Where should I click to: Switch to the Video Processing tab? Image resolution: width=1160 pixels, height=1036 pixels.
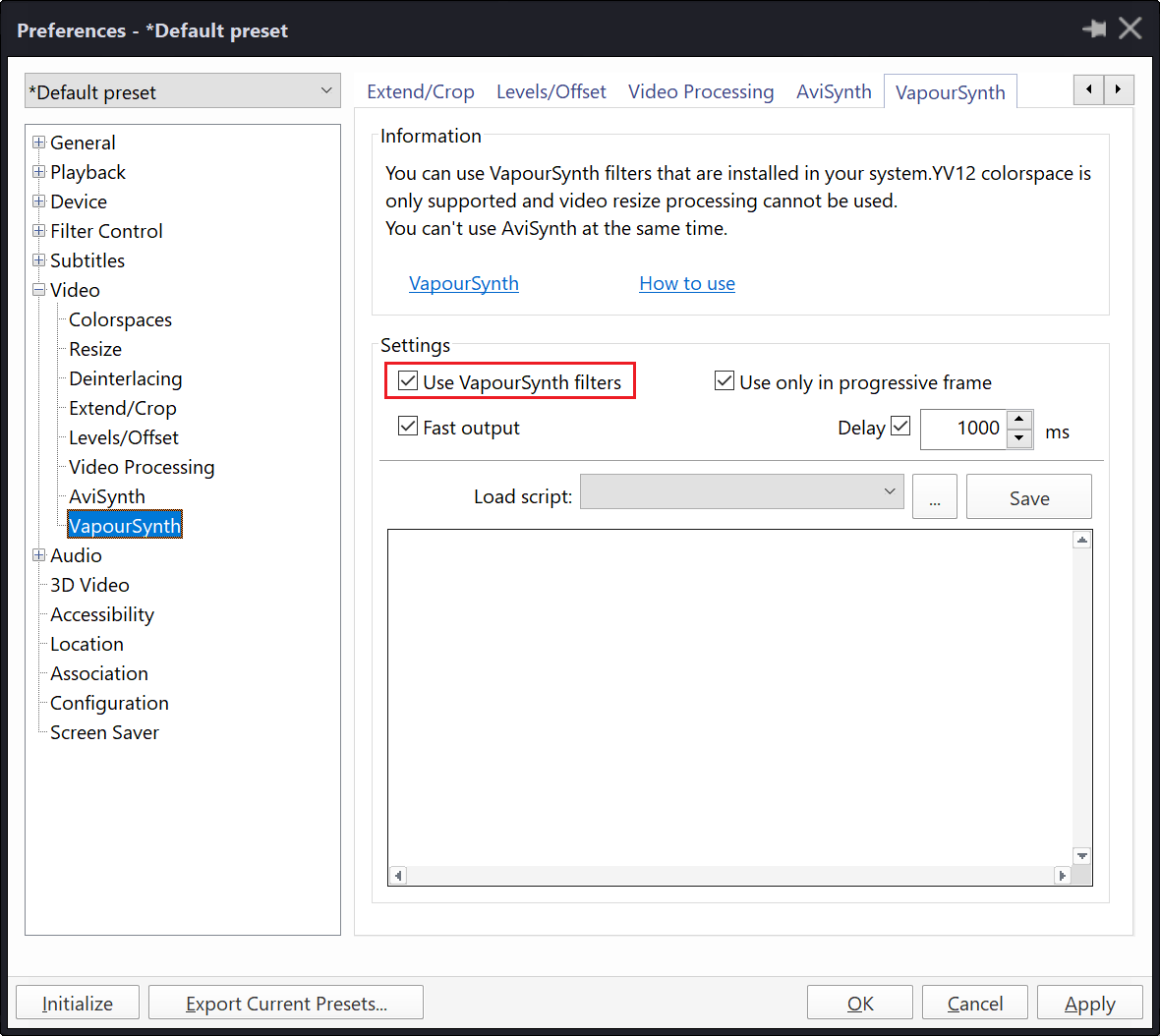coord(701,91)
